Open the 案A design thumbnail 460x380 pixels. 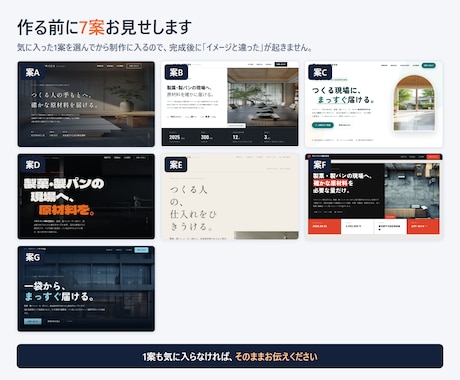86,104
